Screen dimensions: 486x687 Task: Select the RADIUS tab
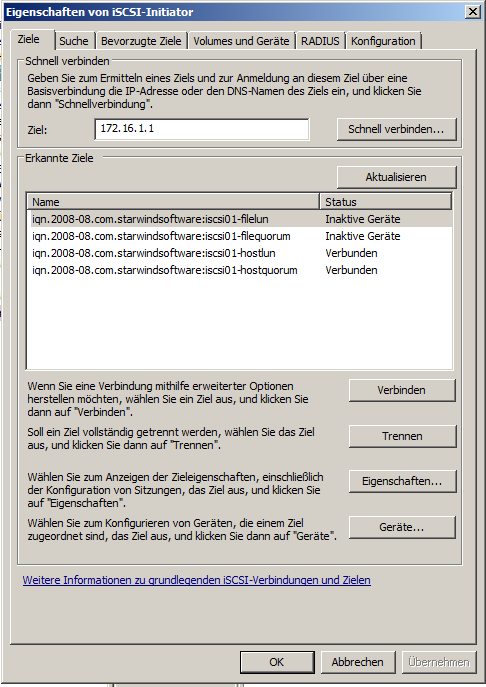(x=320, y=41)
